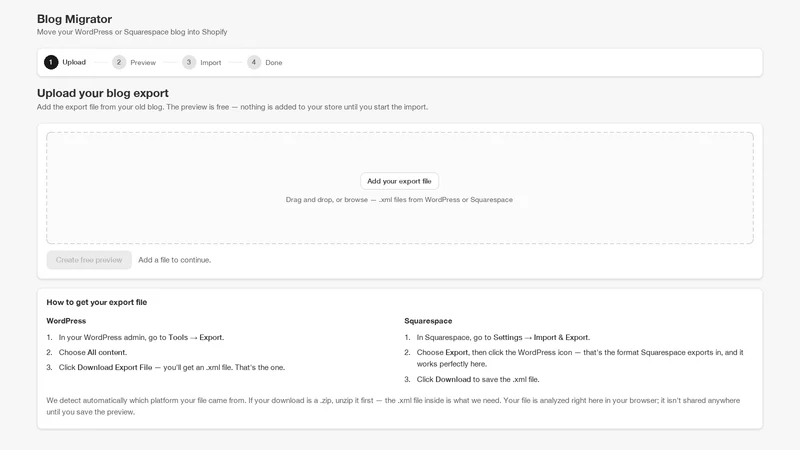Click the Create free preview button
This screenshot has width=800, height=450.
89,260
